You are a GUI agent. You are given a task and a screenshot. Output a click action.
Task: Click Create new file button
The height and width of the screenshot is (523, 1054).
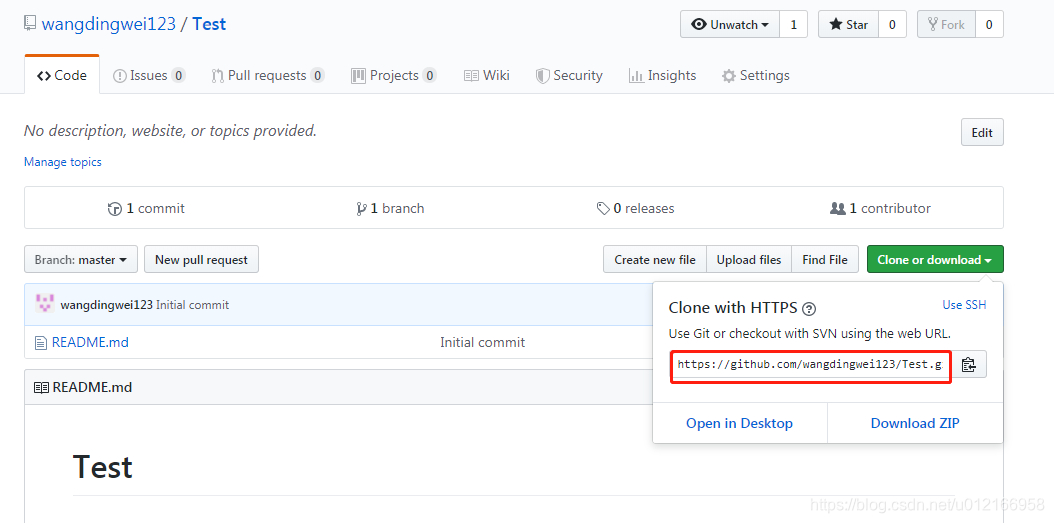655,259
